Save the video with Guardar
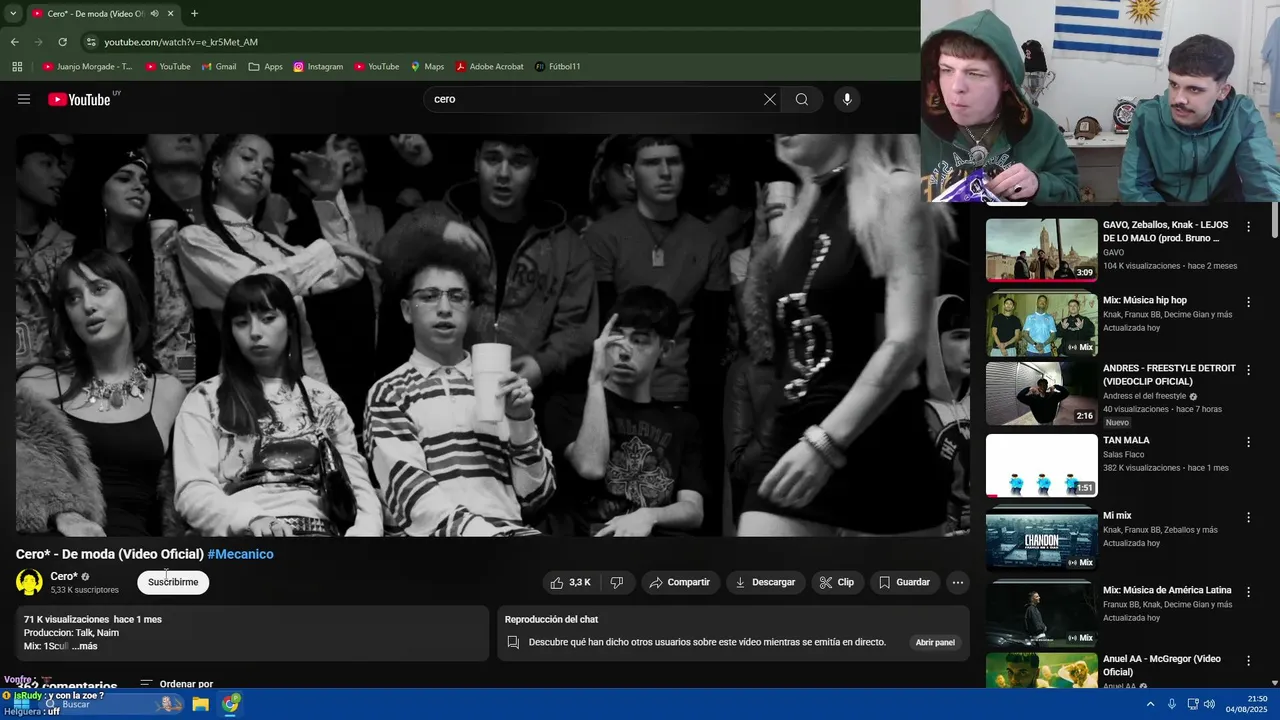Image resolution: width=1280 pixels, height=720 pixels. coord(904,582)
